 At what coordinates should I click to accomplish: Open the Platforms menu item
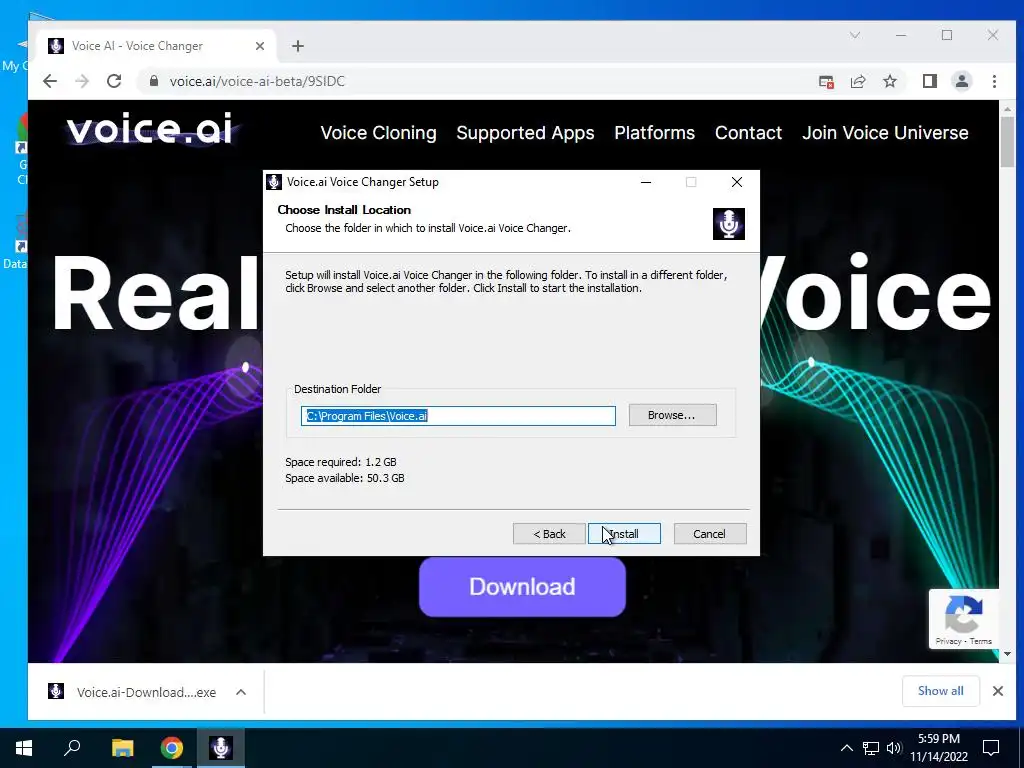tap(654, 133)
